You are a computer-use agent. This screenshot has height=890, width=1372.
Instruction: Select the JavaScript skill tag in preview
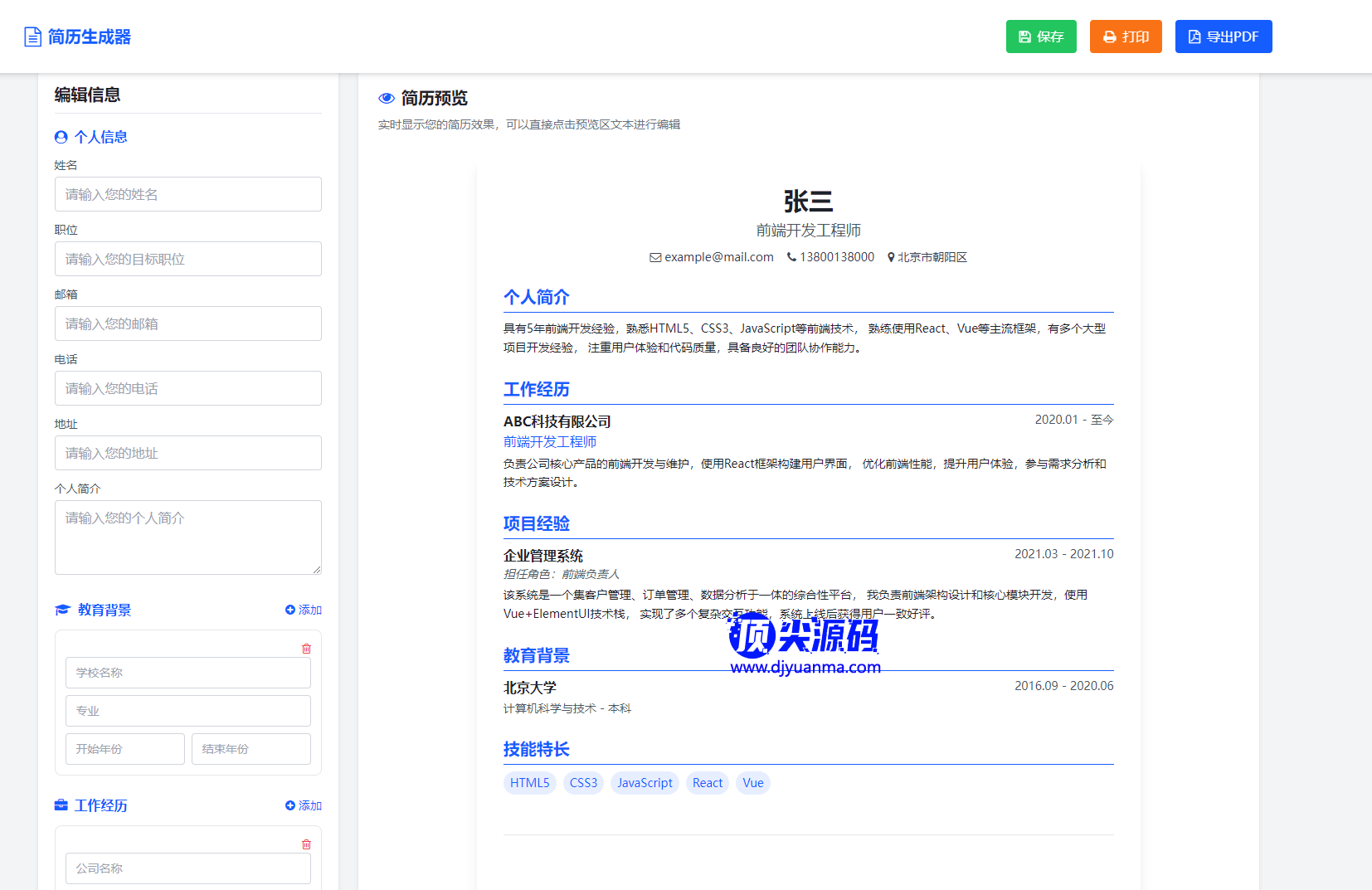click(645, 783)
